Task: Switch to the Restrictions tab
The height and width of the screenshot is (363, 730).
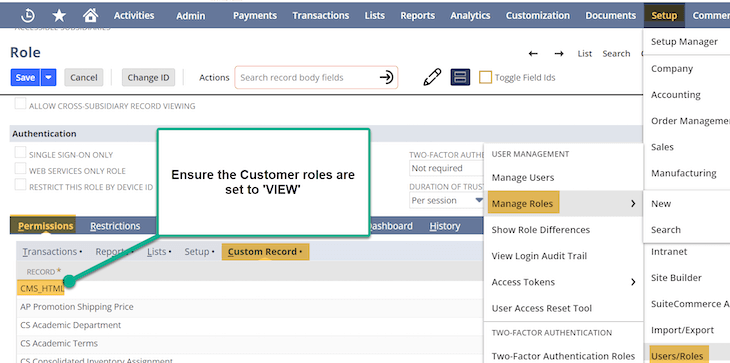Action: (x=115, y=226)
